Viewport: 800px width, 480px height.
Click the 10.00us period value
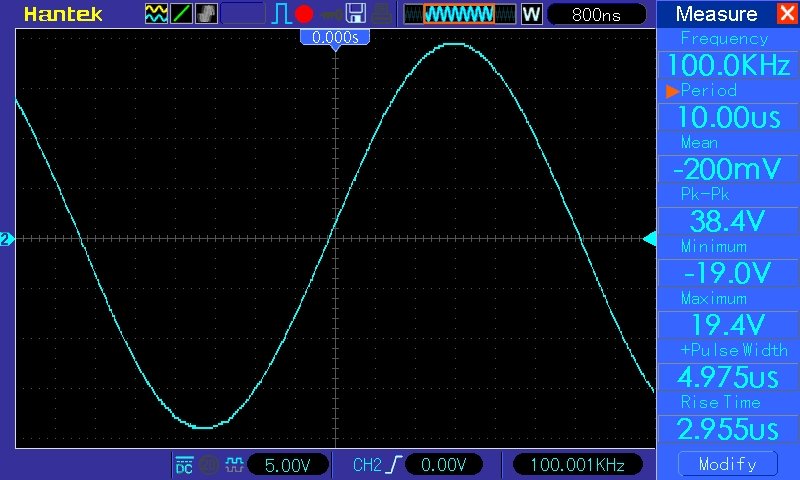728,117
